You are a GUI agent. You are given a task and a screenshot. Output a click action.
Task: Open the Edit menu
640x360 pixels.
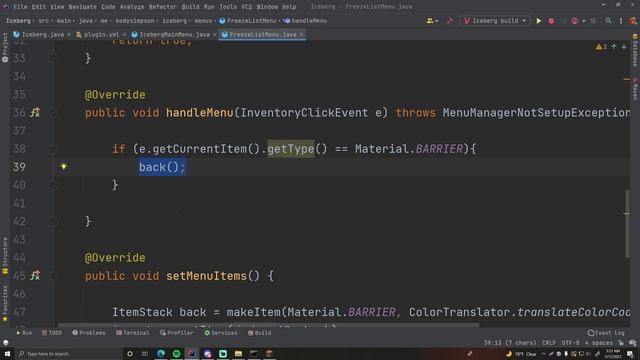[x=38, y=7]
